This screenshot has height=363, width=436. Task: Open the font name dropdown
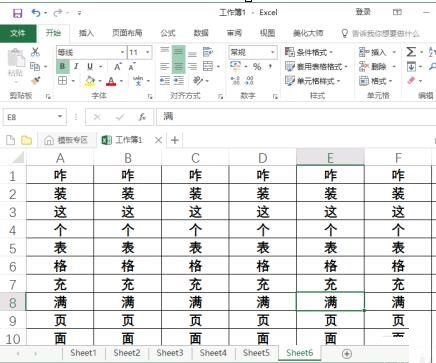[x=122, y=52]
